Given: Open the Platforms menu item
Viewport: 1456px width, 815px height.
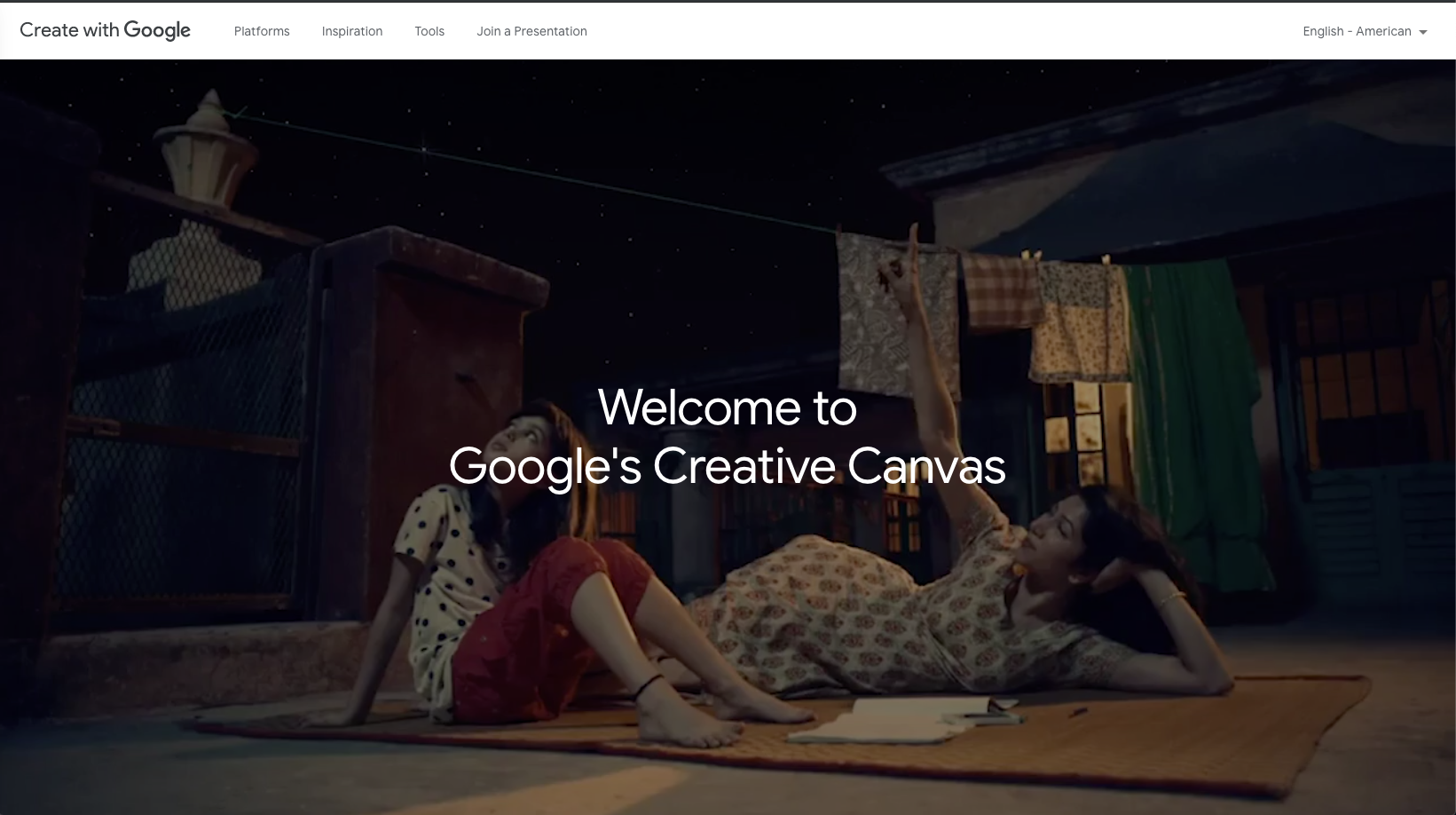Looking at the screenshot, I should pos(262,31).
